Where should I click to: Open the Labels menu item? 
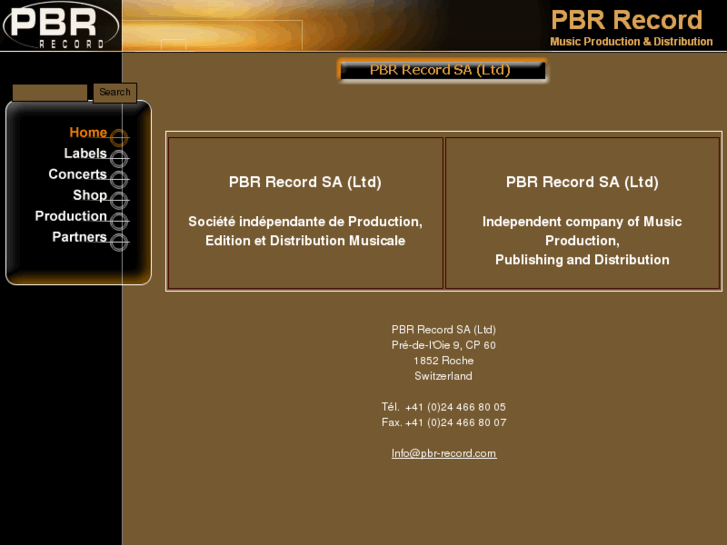pos(85,154)
